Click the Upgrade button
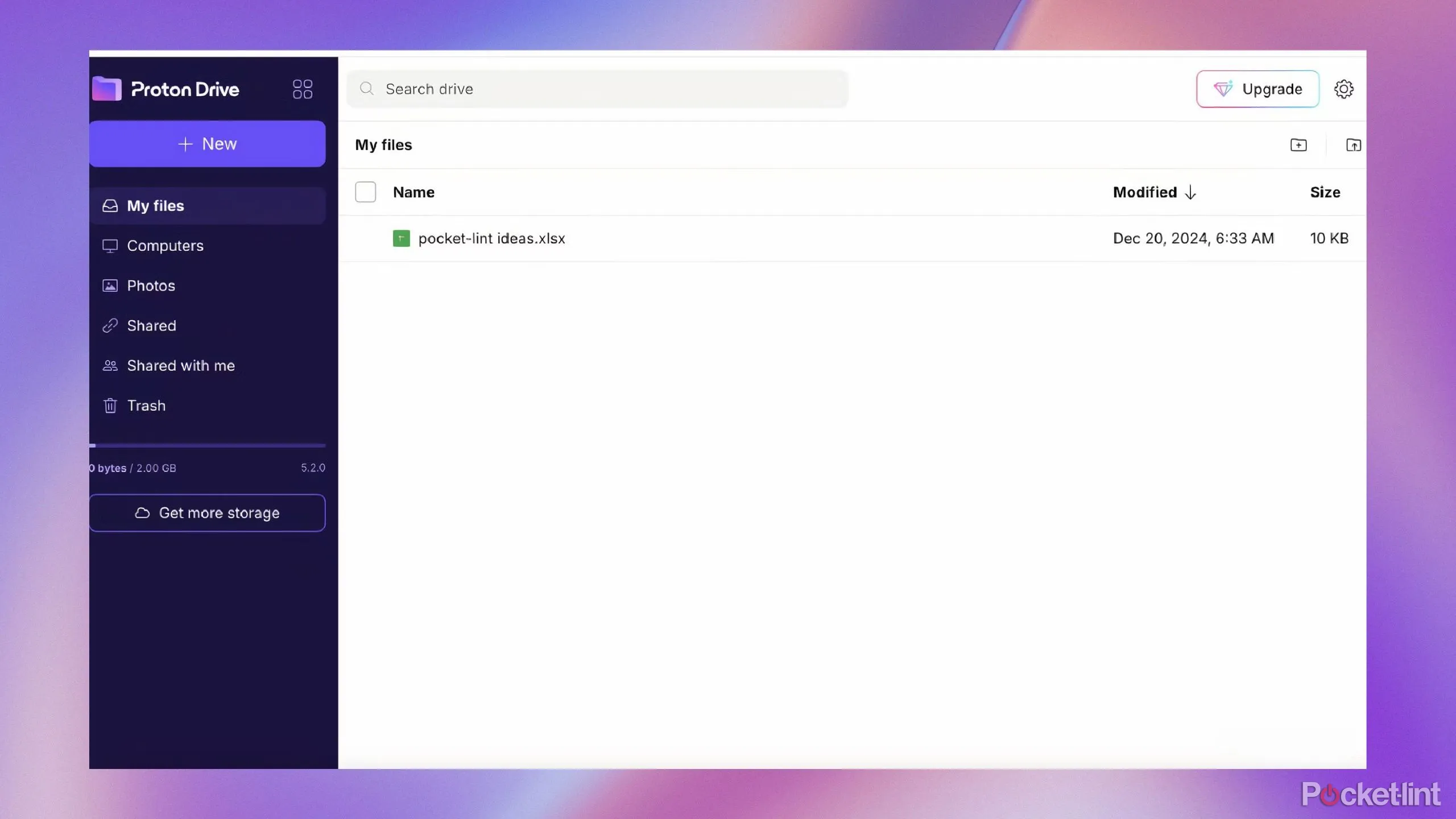Screen dimensions: 1456x819 click(x=1257, y=88)
